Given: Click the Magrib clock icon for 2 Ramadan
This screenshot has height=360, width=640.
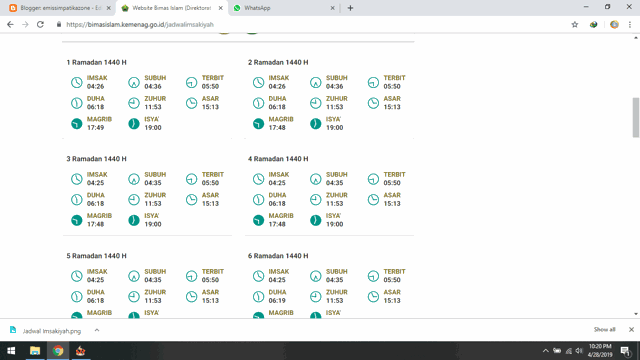Looking at the screenshot, I should 258,124.
